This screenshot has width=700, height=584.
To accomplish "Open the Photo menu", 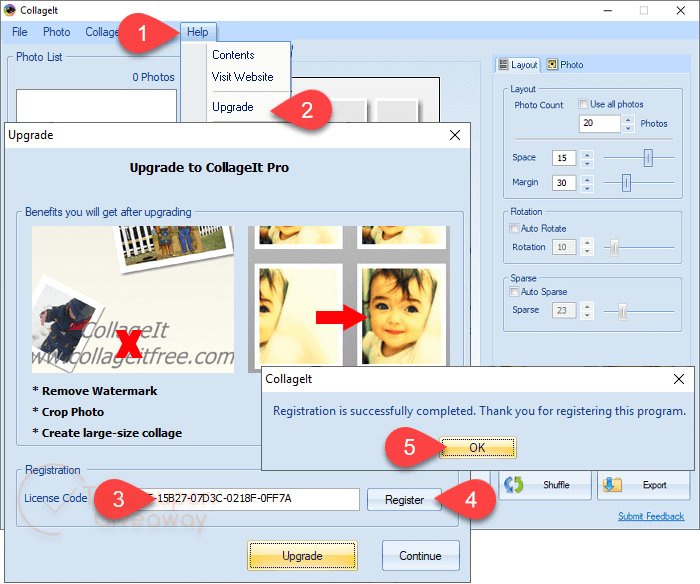I will click(57, 32).
